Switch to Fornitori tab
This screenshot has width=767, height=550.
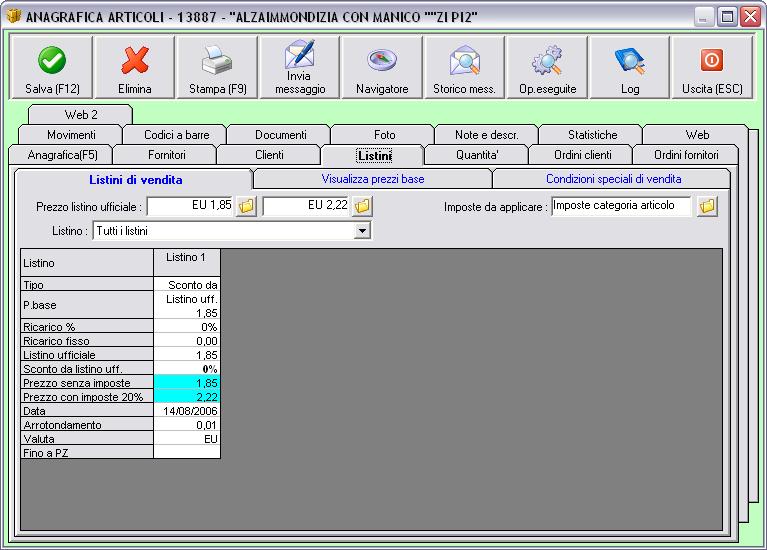166,155
